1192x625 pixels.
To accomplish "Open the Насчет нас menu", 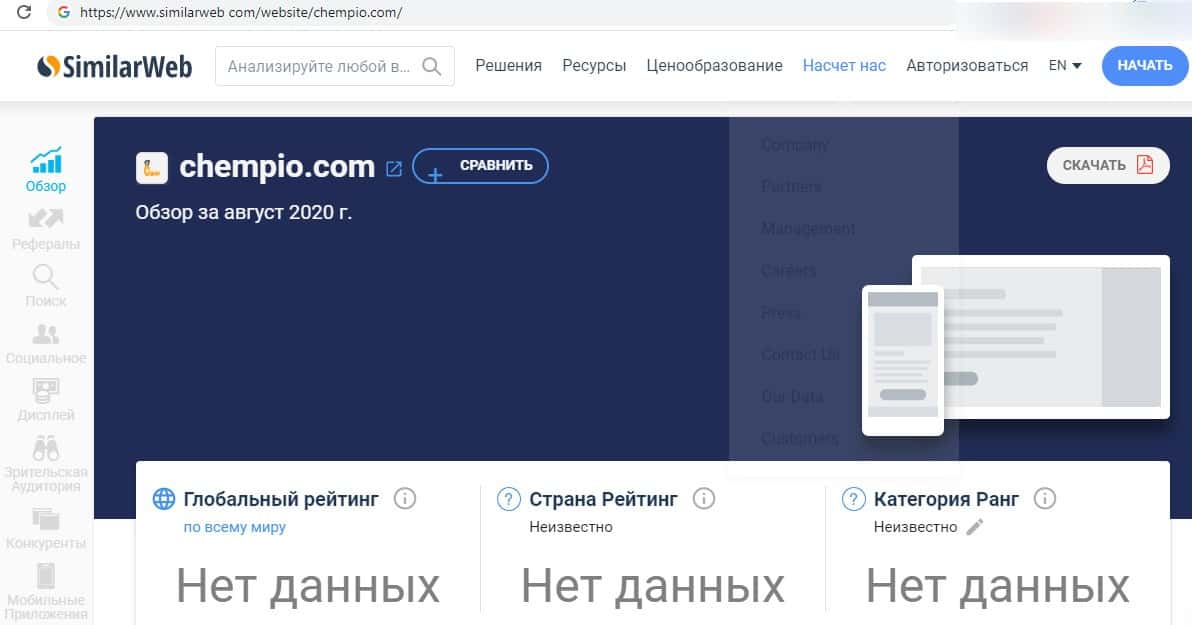I will pyautogui.click(x=844, y=65).
